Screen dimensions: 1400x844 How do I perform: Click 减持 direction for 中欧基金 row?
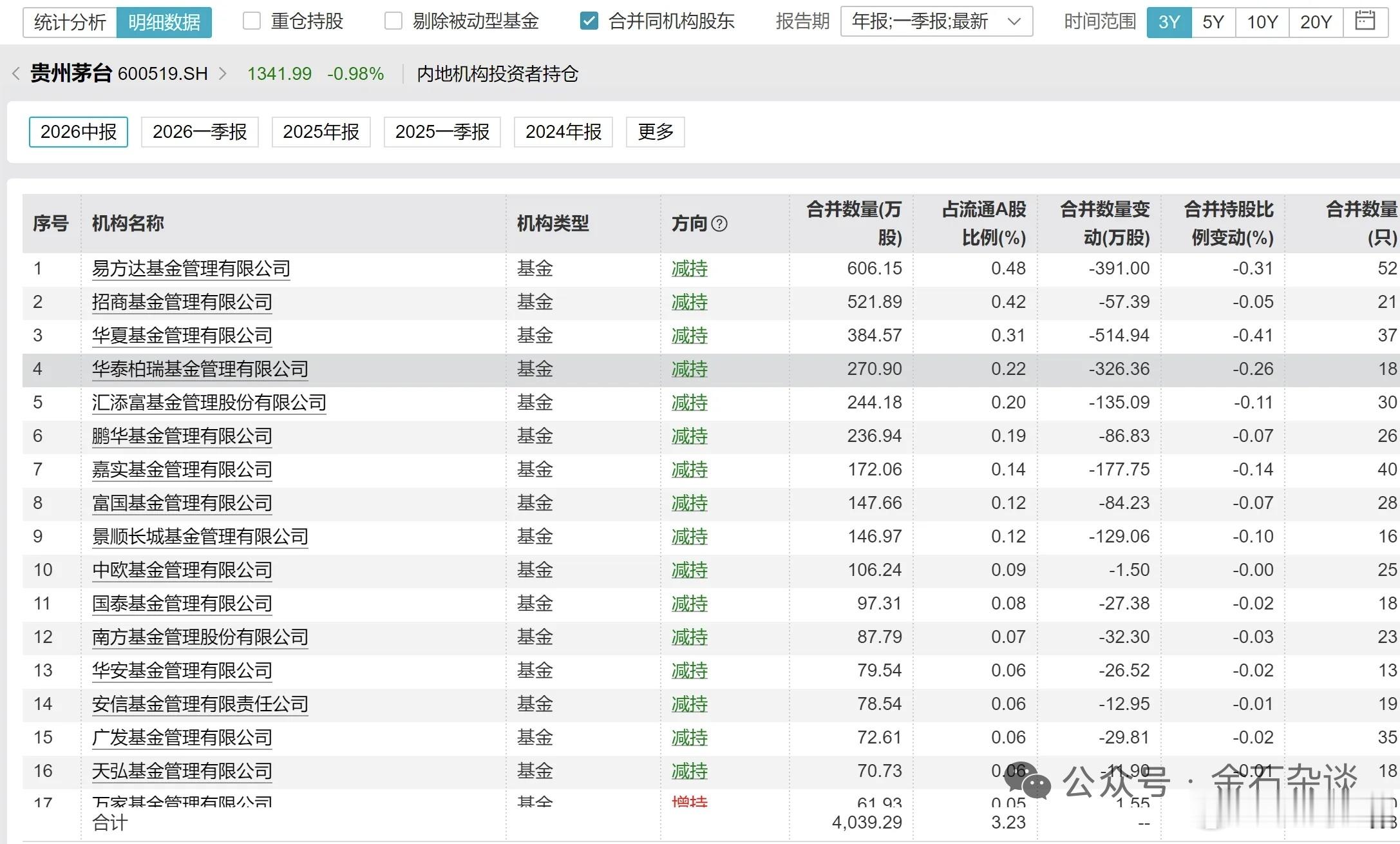pyautogui.click(x=690, y=570)
